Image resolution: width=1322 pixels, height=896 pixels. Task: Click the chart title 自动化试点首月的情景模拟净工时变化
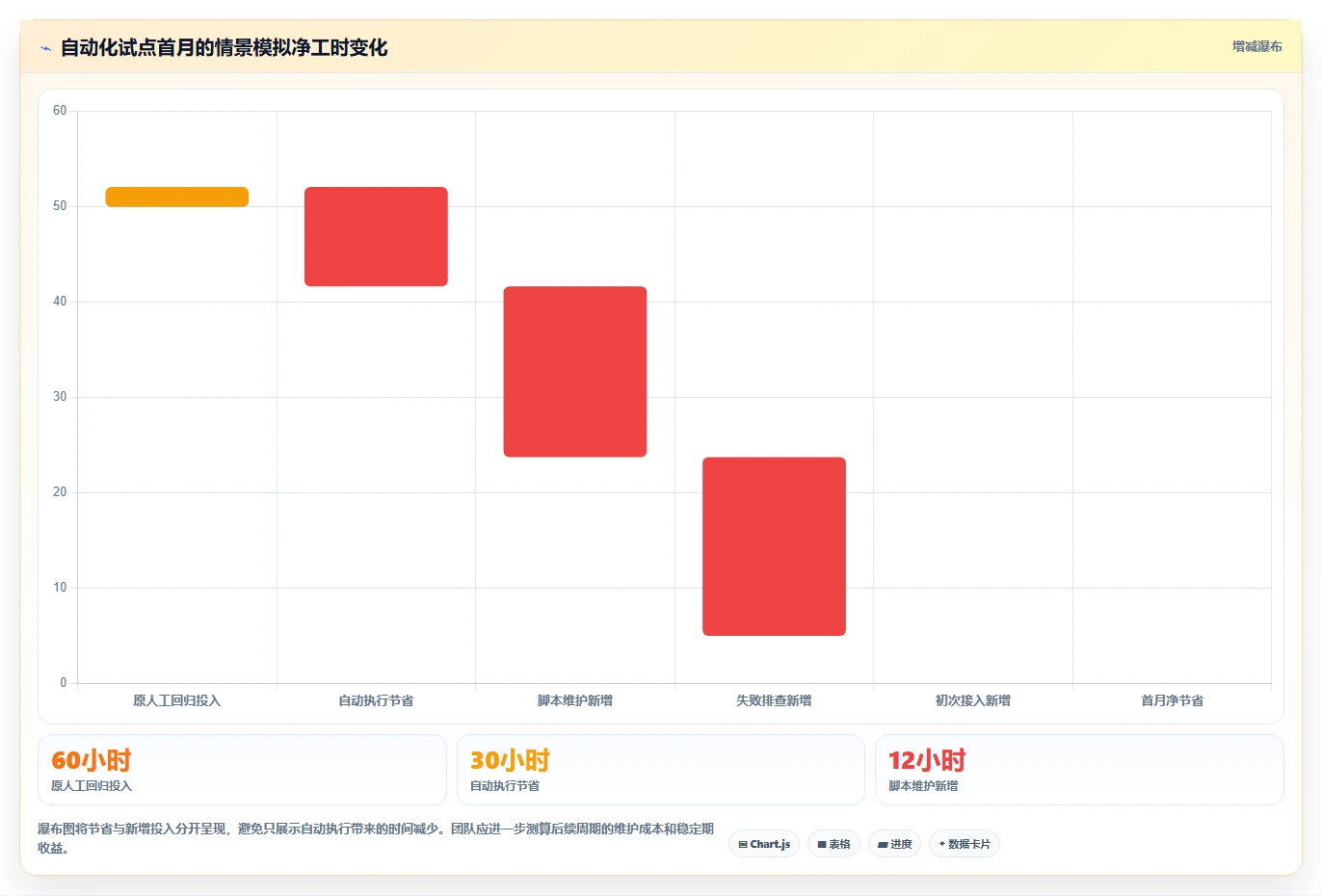pos(225,48)
